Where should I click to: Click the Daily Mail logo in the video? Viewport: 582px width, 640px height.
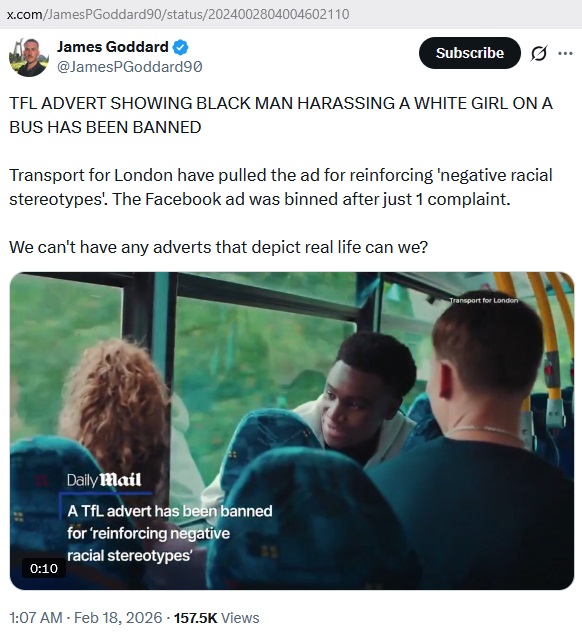tap(104, 480)
